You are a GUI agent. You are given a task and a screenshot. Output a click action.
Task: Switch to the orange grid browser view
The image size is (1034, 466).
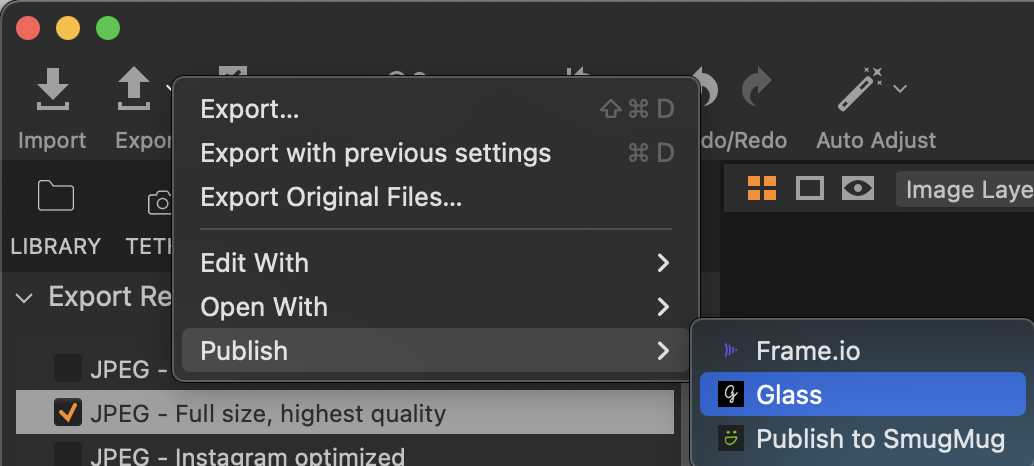[x=762, y=189]
